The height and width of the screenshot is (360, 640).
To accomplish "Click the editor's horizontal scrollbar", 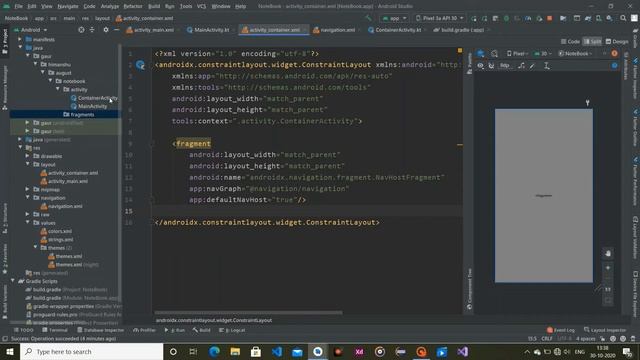I will [x=248, y=313].
